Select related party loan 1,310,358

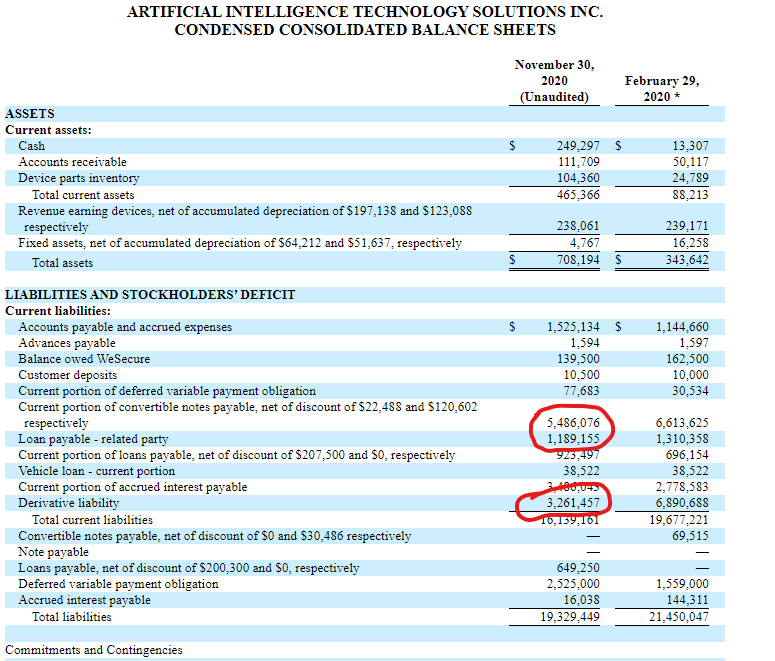coord(682,439)
